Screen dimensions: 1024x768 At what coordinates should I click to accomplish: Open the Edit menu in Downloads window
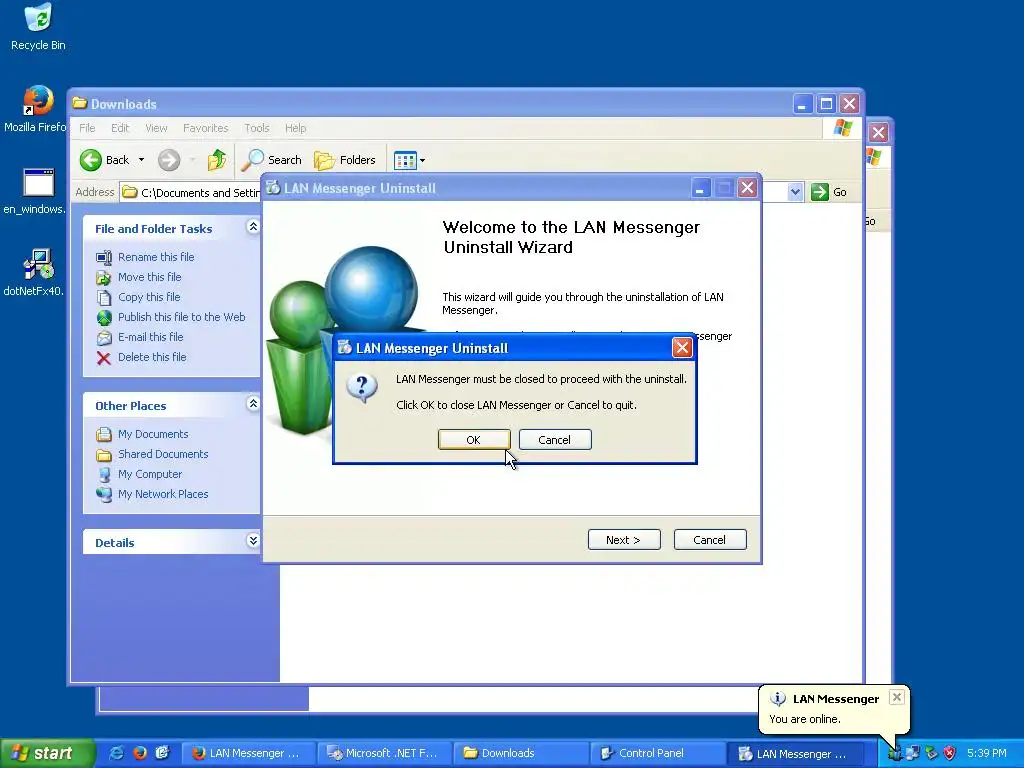[x=120, y=128]
